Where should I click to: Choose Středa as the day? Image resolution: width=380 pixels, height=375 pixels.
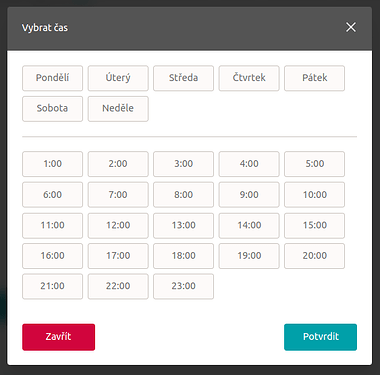183,78
